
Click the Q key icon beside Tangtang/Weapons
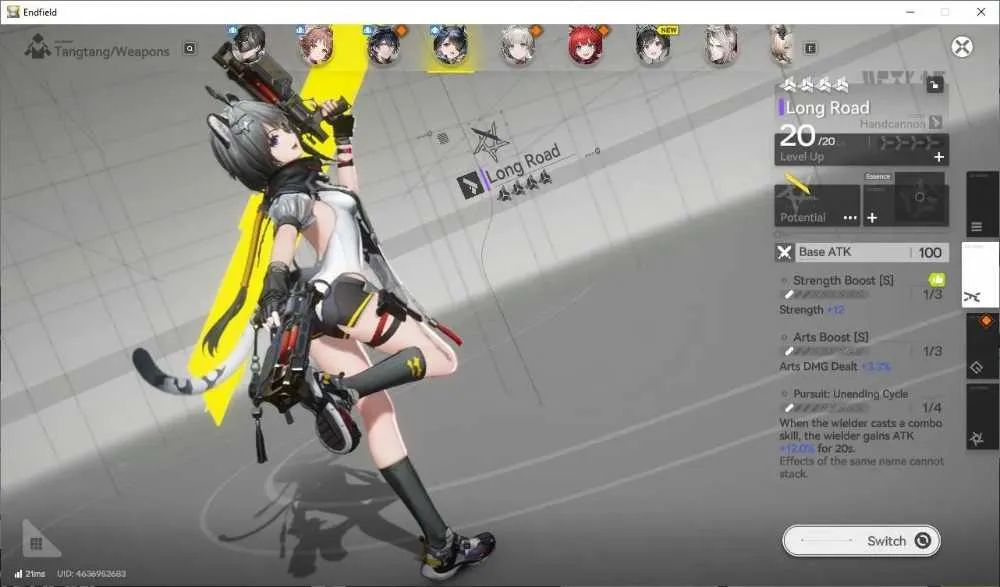point(189,48)
